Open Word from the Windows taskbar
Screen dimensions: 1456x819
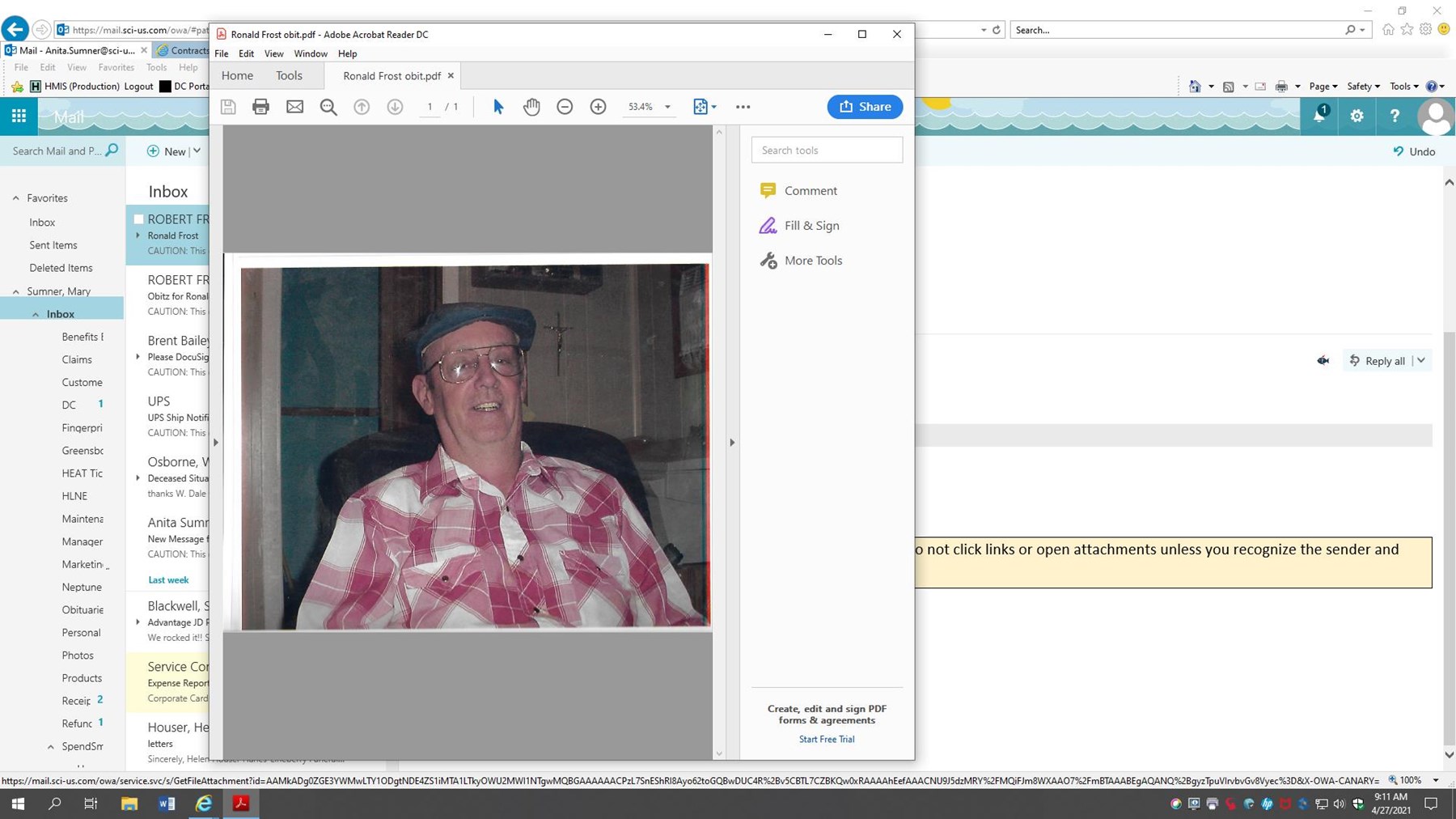tap(167, 804)
